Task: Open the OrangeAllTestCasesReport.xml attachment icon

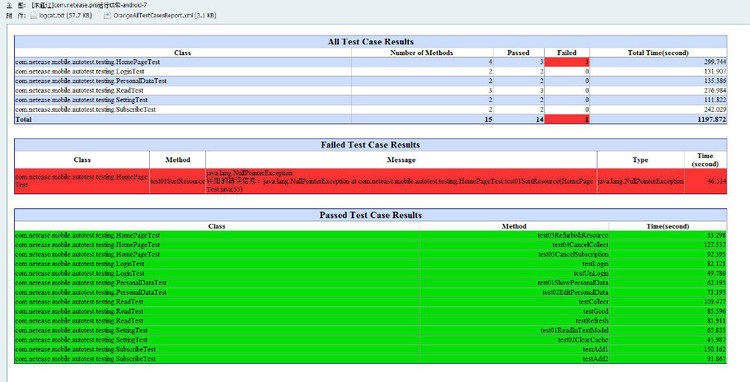Action: [108, 15]
